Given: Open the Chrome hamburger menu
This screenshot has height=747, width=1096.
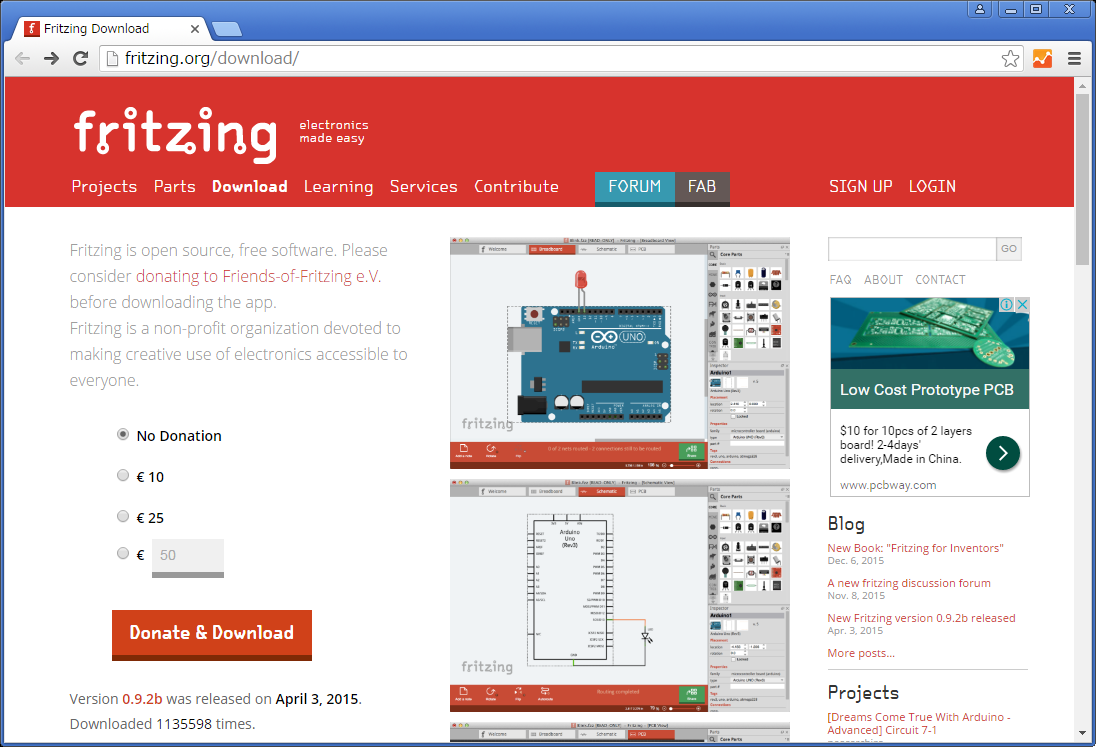Looking at the screenshot, I should pyautogui.click(x=1074, y=59).
